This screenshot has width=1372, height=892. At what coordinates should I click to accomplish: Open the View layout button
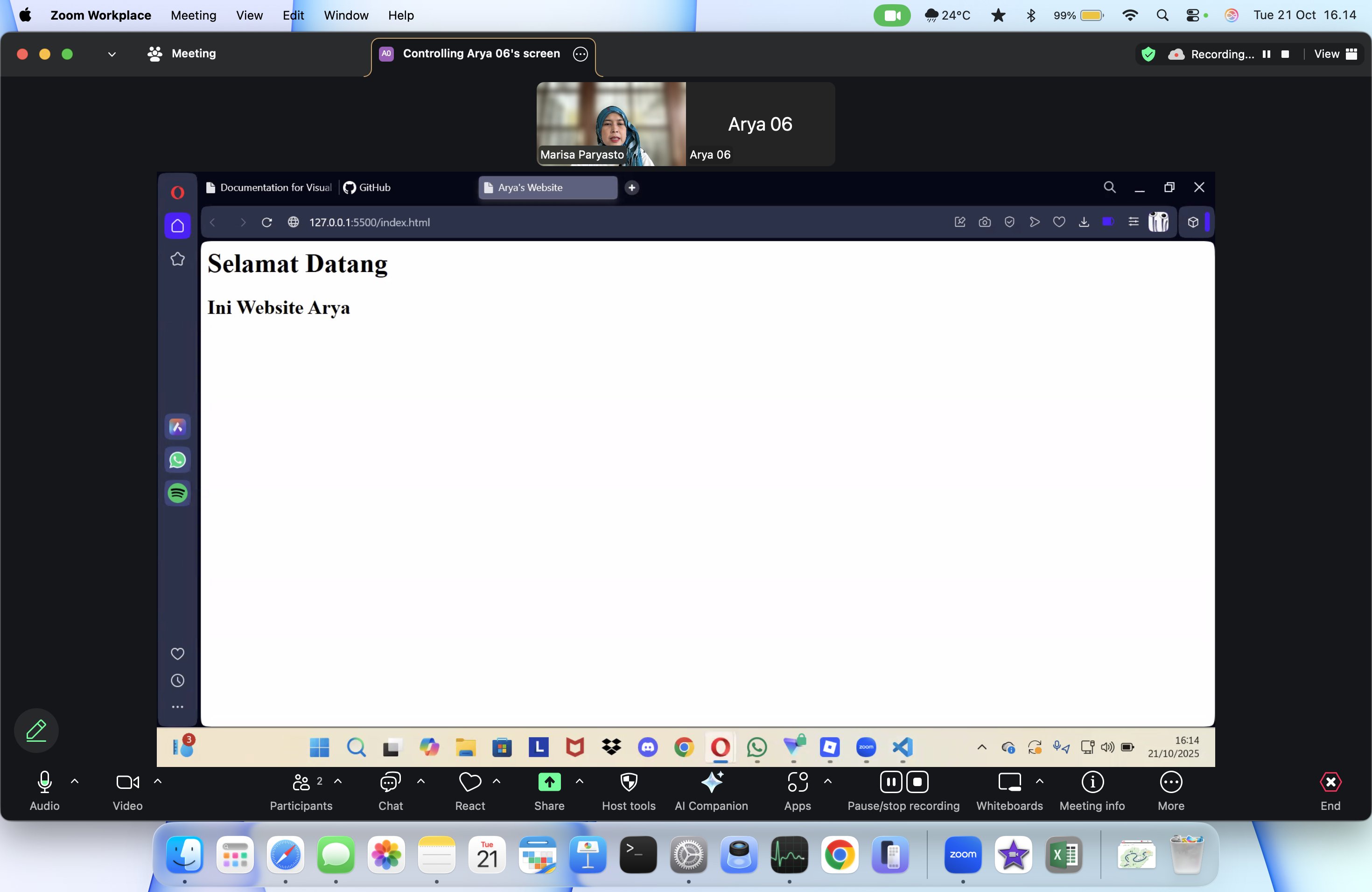(x=1335, y=54)
